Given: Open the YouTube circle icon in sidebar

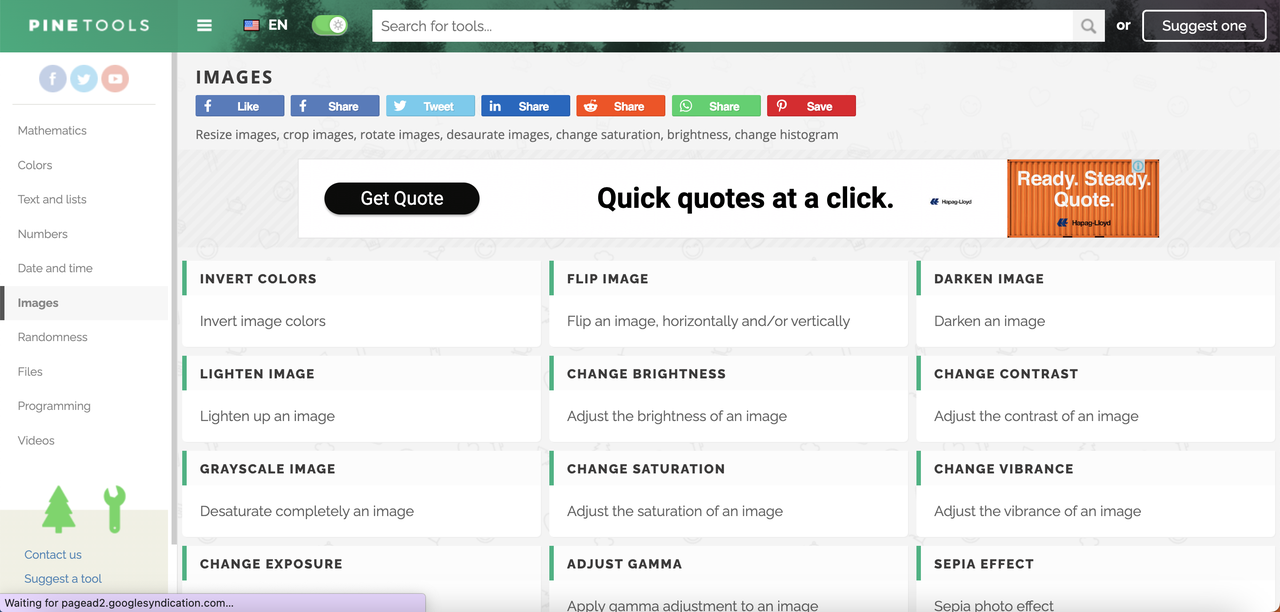Looking at the screenshot, I should tap(115, 78).
